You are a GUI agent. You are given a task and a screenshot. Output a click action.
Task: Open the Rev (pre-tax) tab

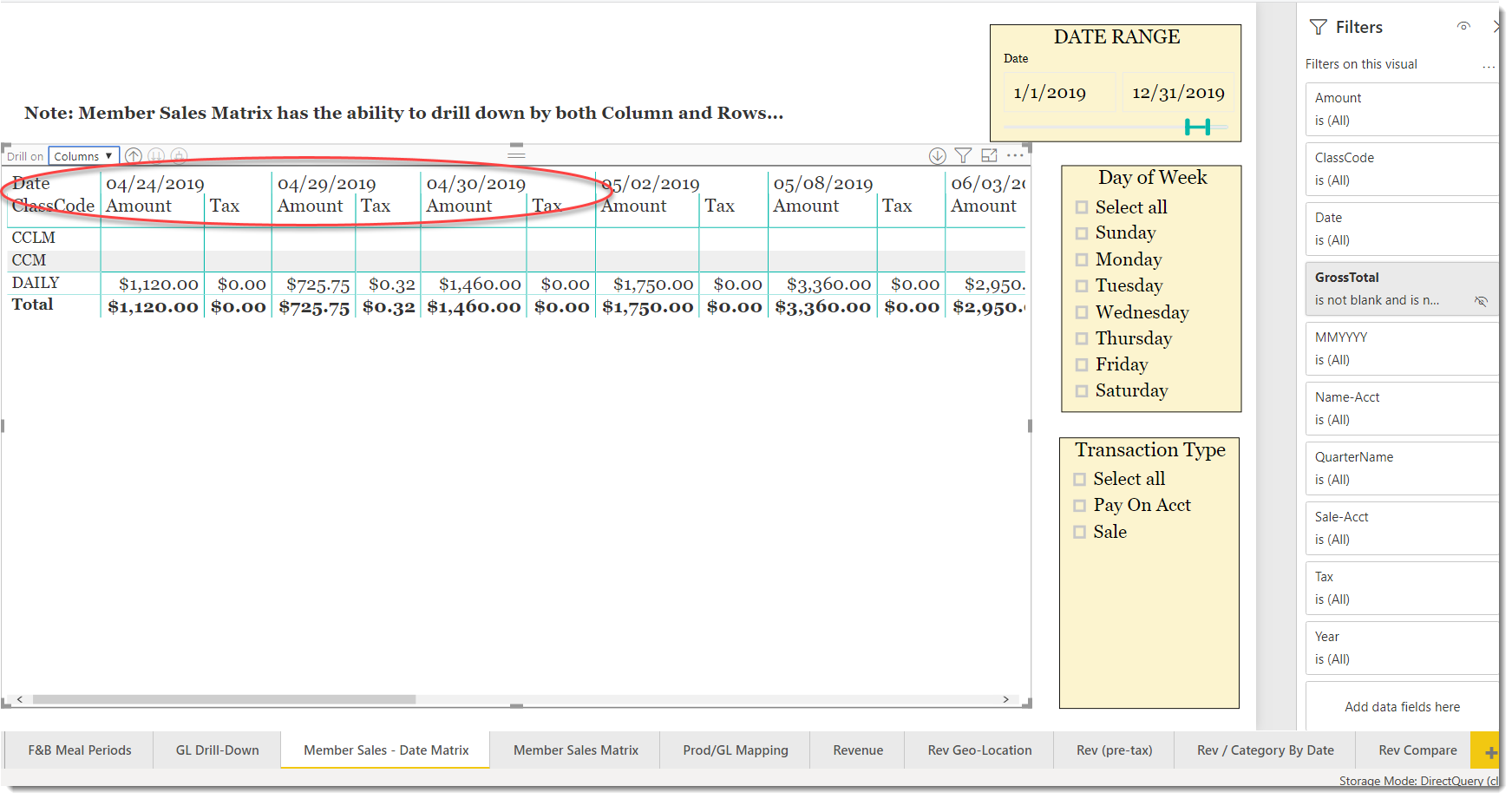[x=1114, y=750]
